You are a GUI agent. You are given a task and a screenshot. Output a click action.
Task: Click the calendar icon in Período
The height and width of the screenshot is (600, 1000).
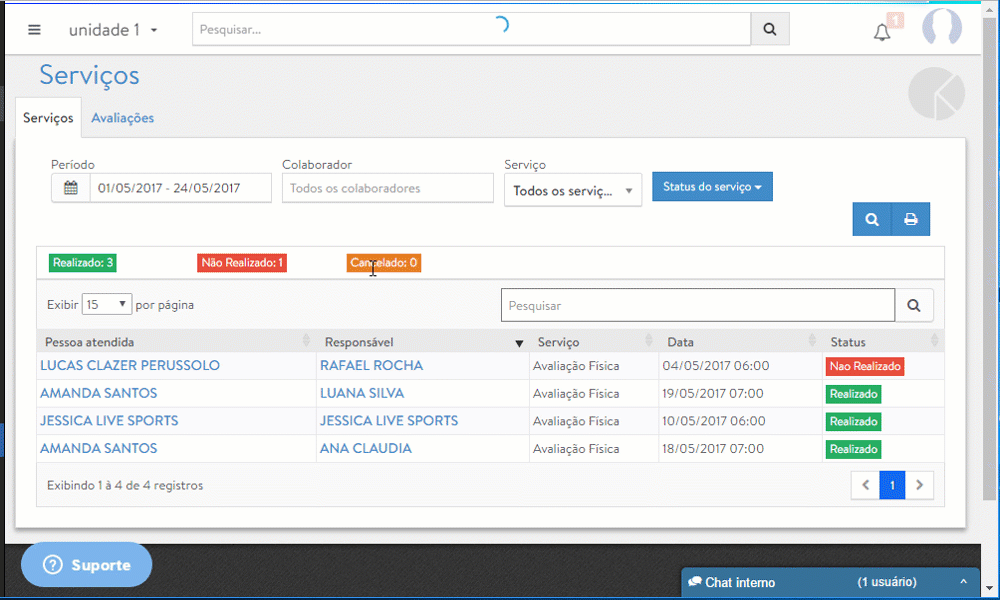pyautogui.click(x=71, y=188)
